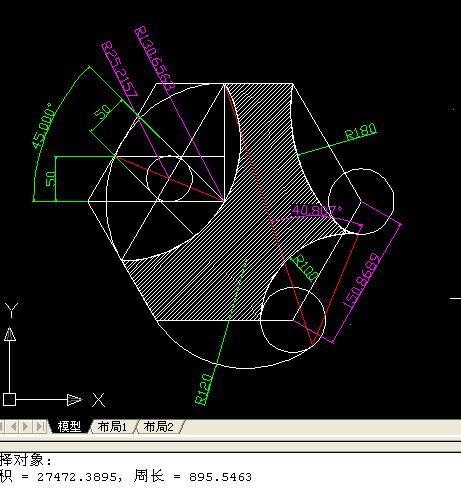Click the 择对象 command prompt line
This screenshot has width=461, height=489.
[26, 460]
